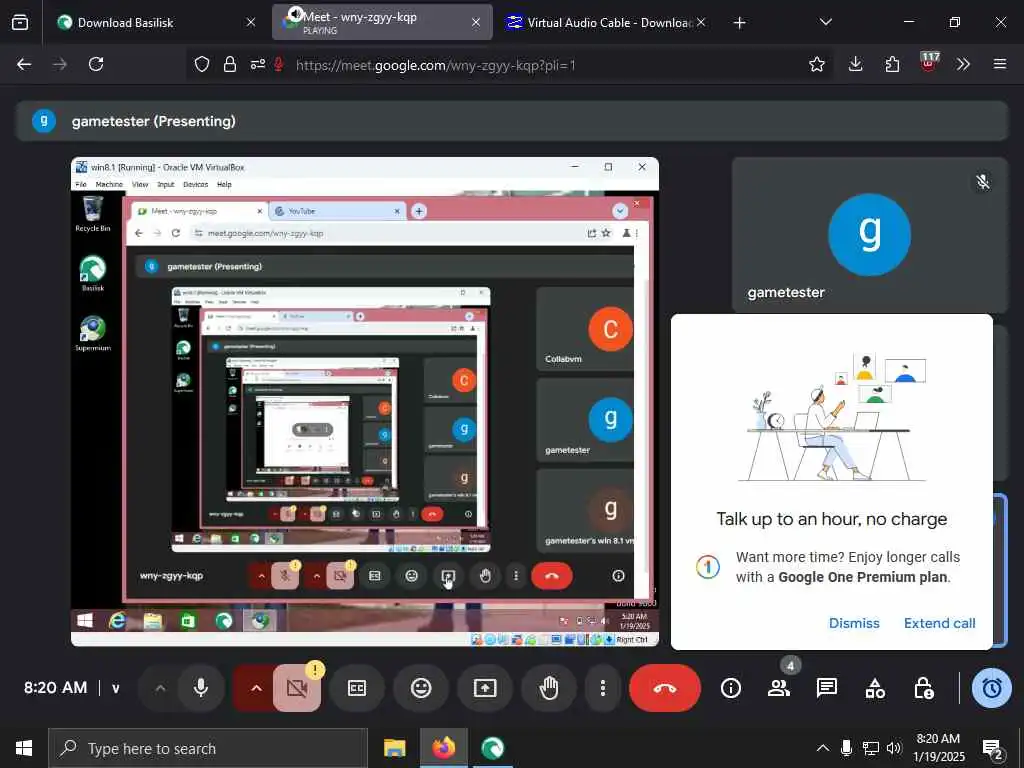Click the tracking protection shield icon
This screenshot has width=1024, height=768.
click(x=202, y=64)
